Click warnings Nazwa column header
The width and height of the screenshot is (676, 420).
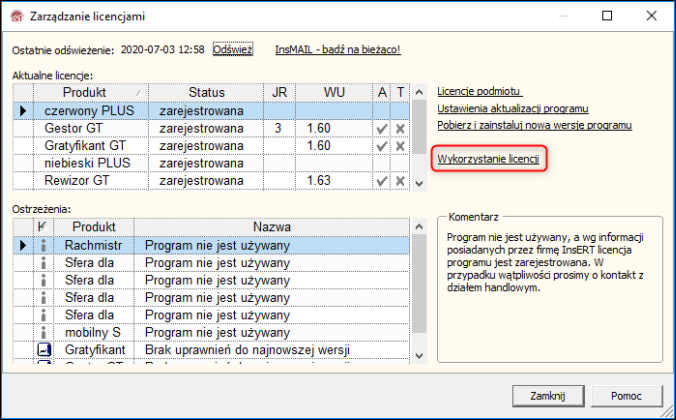[x=272, y=227]
